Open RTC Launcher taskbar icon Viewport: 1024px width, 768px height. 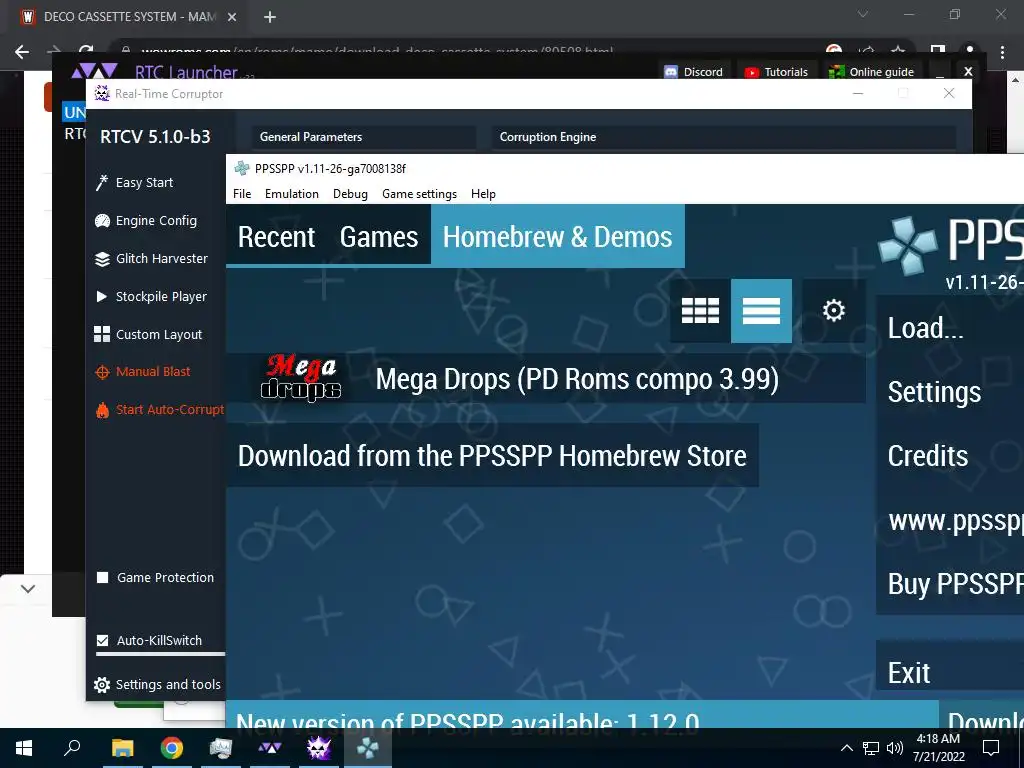(269, 748)
